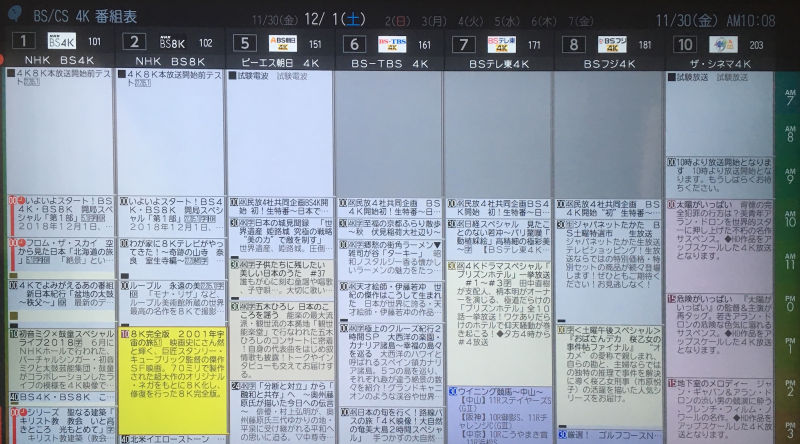This screenshot has height=444, width=800.
Task: Select シリーズ 聖なる建築 キリスト教 program
Action: (x=61, y=425)
